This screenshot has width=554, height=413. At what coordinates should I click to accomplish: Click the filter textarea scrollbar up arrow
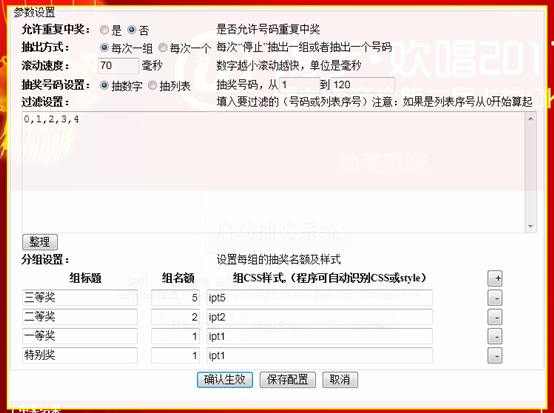pyautogui.click(x=530, y=119)
